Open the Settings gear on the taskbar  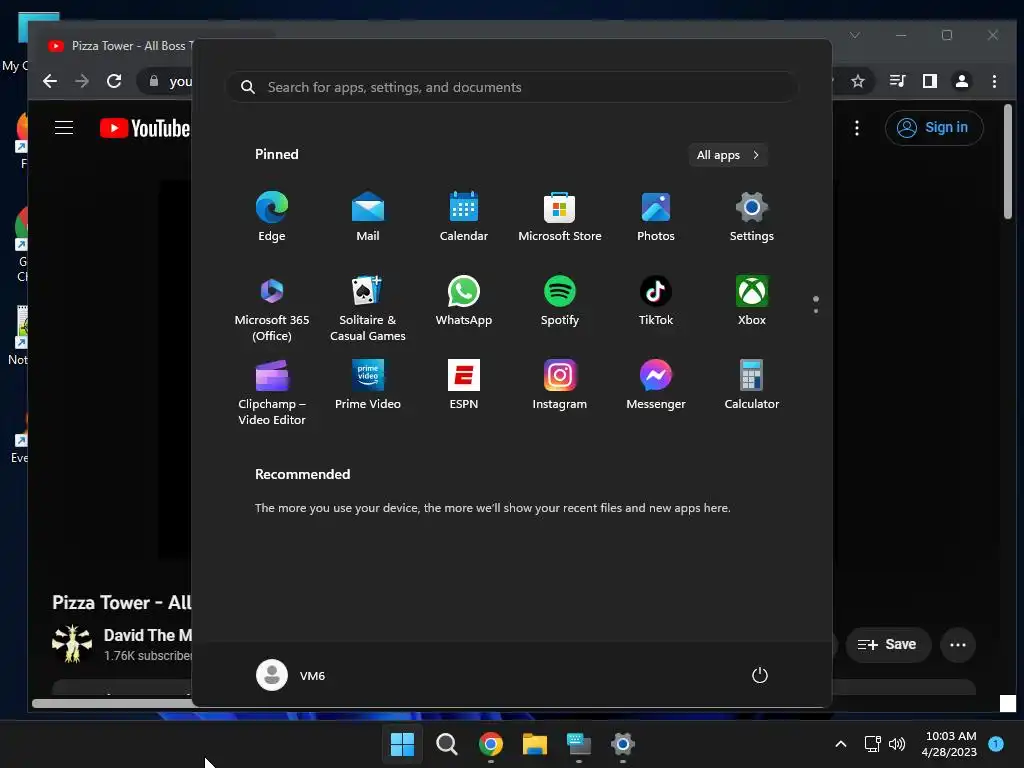tap(622, 743)
